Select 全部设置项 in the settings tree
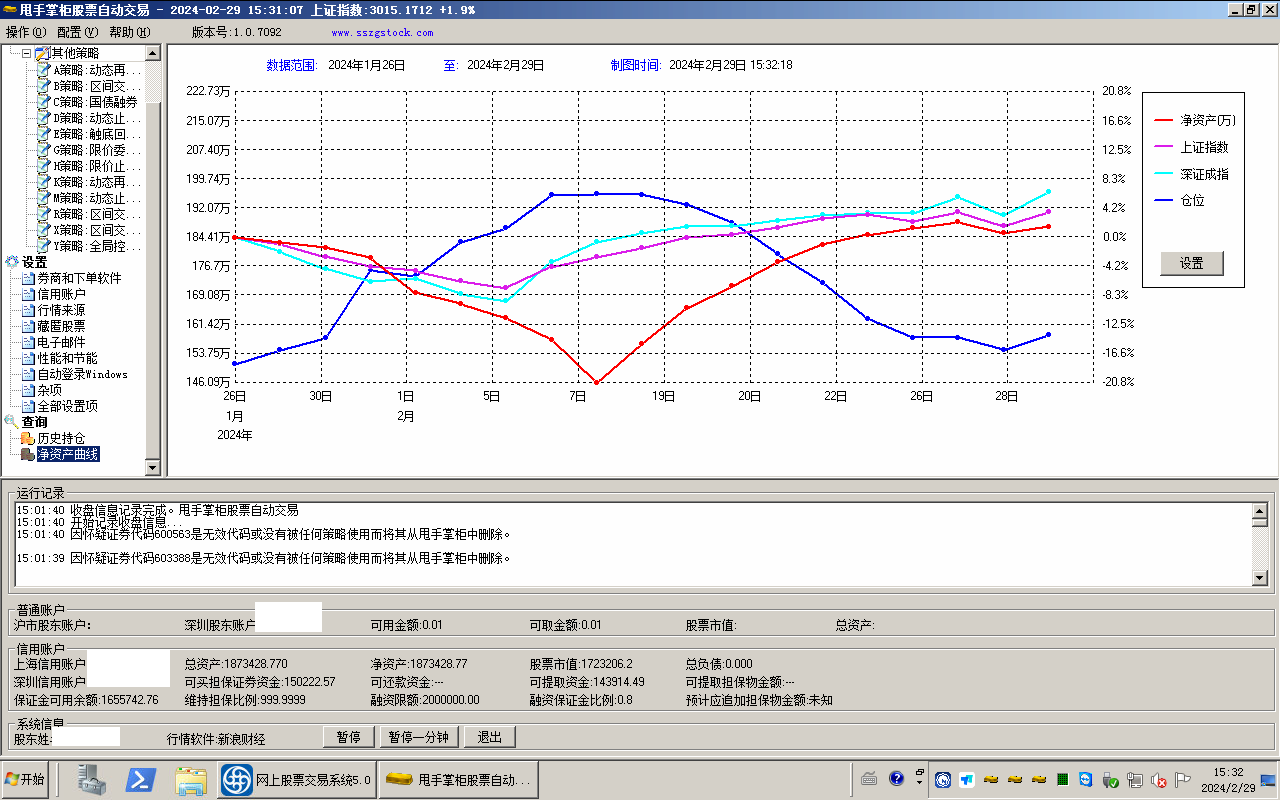Screen dimensions: 1280x800 (x=67, y=406)
